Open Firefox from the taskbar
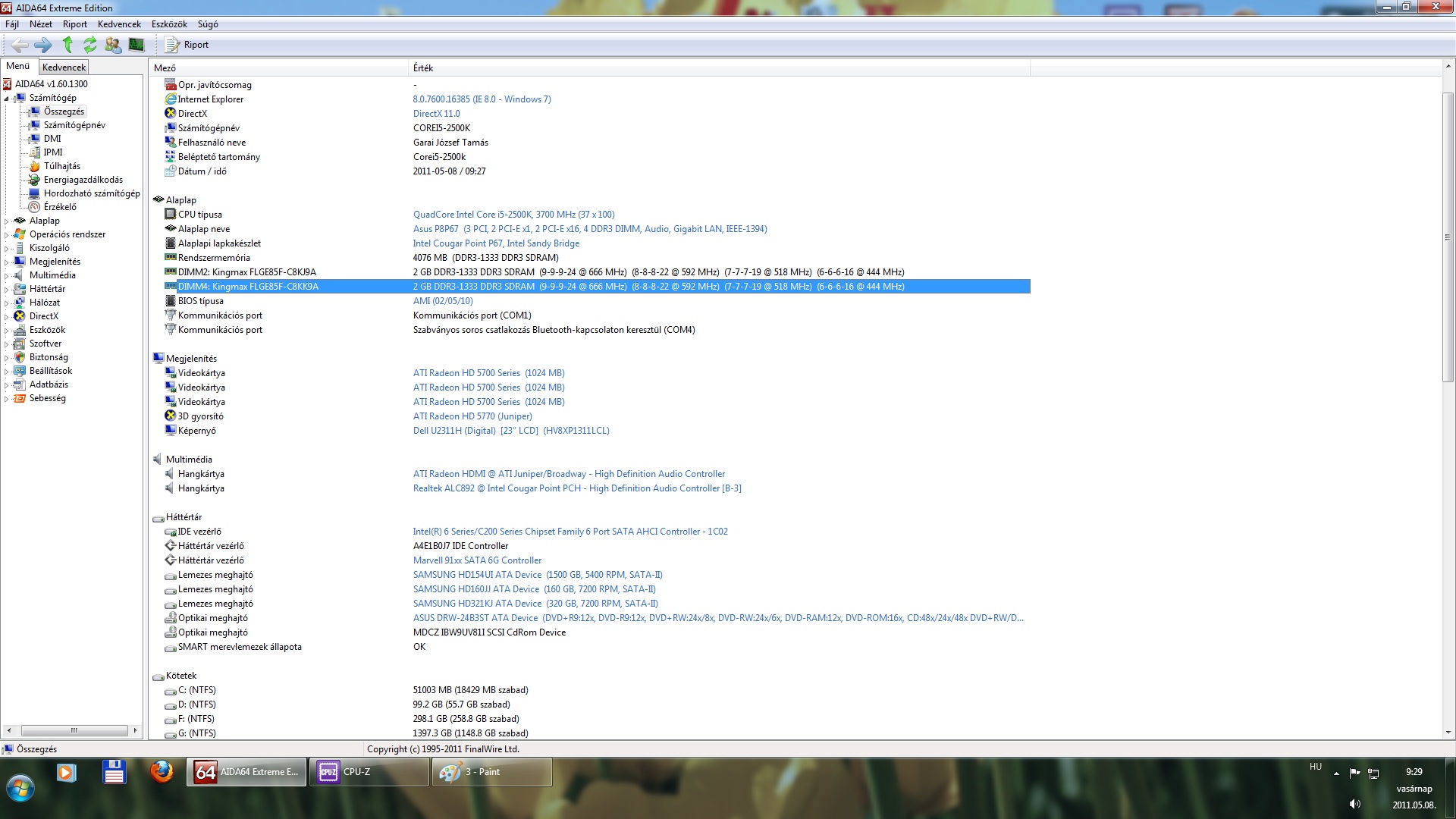The height and width of the screenshot is (819, 1456). click(161, 772)
